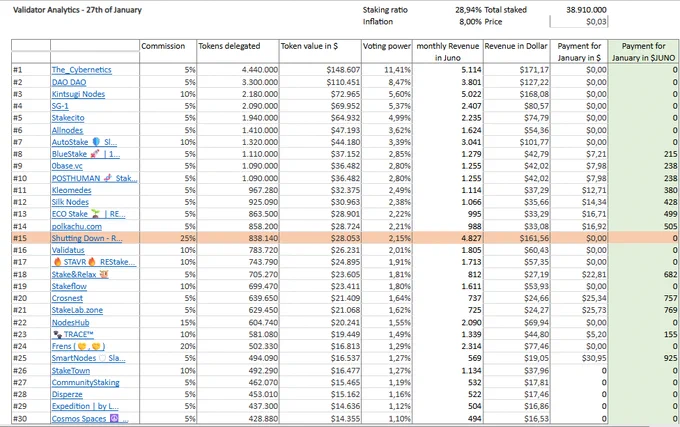This screenshot has width=680, height=427.
Task: Select tokens delegated cell 428.880
Action: (x=238, y=419)
